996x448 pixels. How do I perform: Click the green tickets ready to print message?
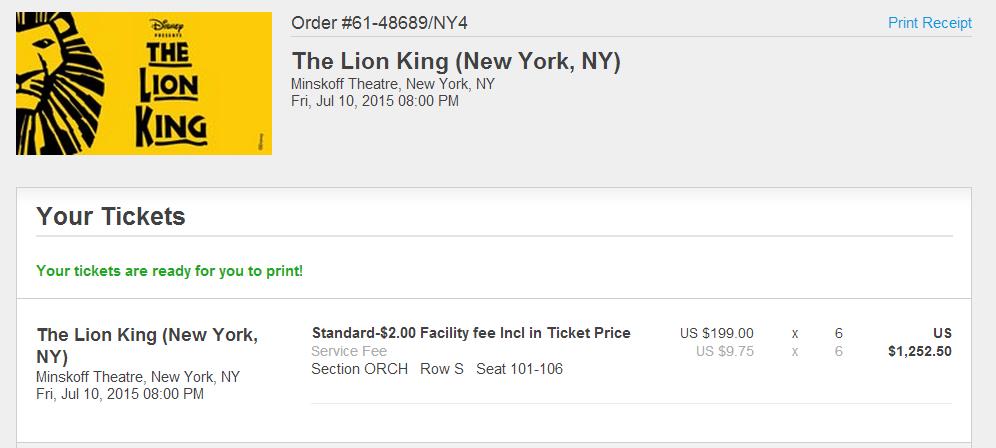[169, 271]
